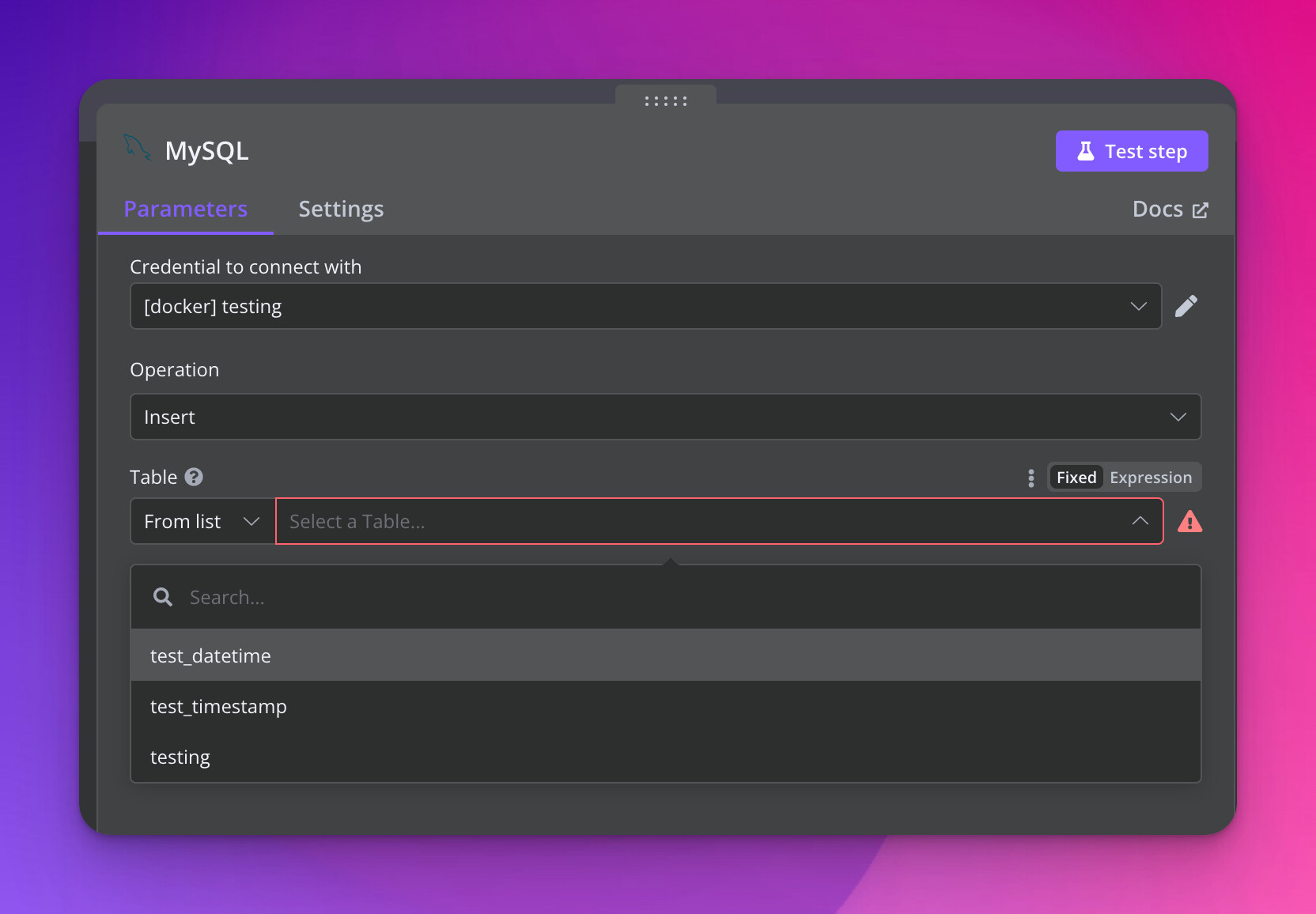Click the MySQL node title text

pos(207,150)
